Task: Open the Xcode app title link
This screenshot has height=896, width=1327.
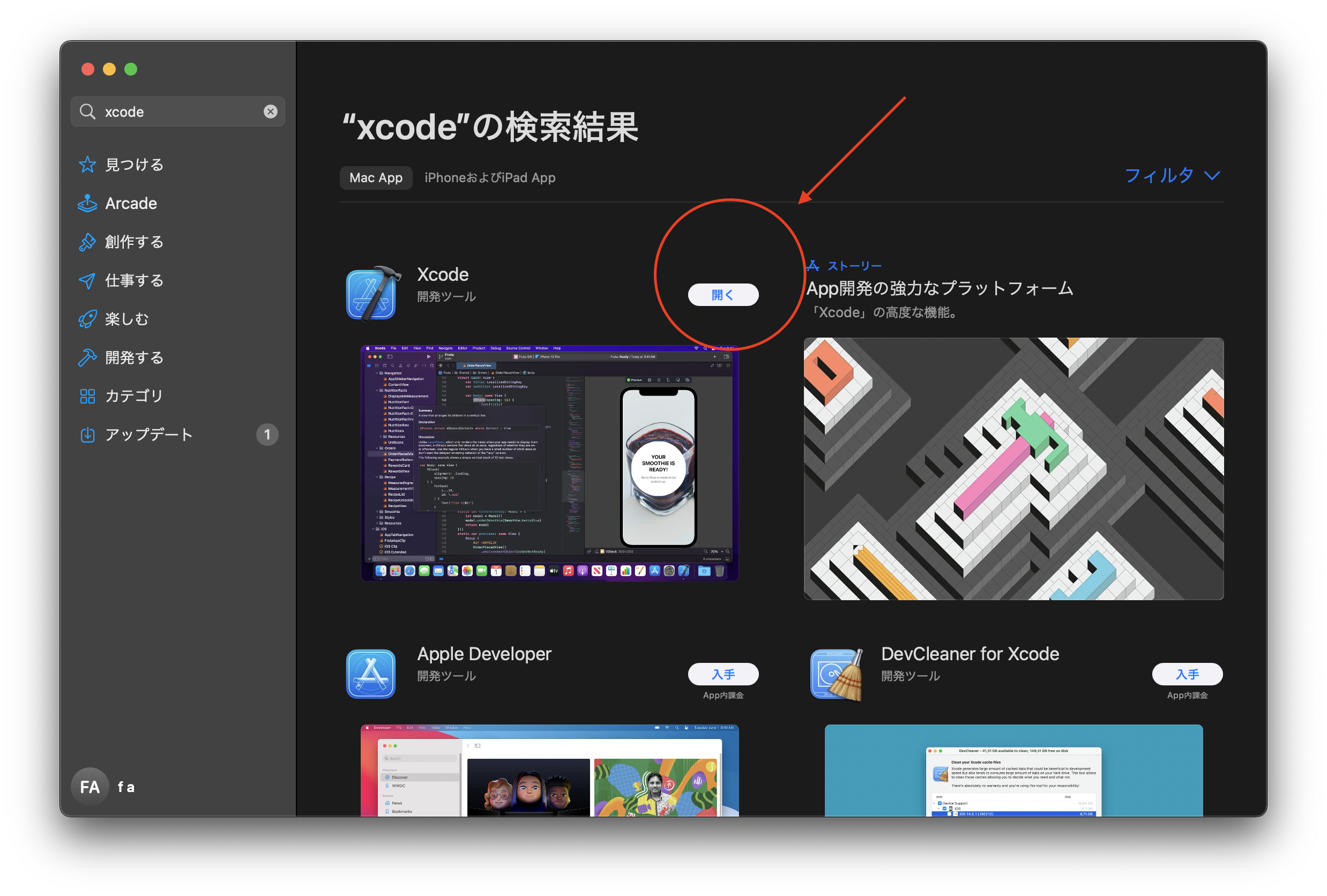Action: (443, 274)
